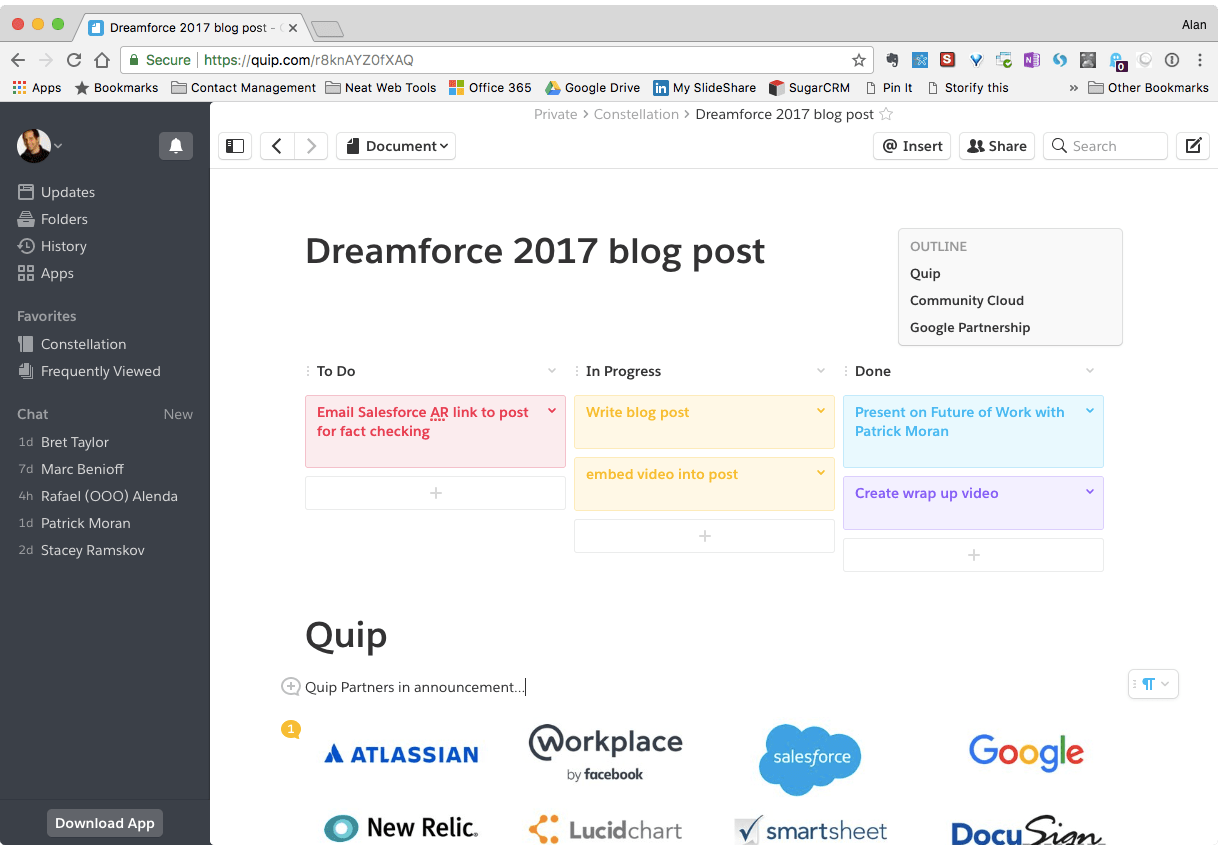Open the Folders section in sidebar
1218x845 pixels.
point(63,218)
